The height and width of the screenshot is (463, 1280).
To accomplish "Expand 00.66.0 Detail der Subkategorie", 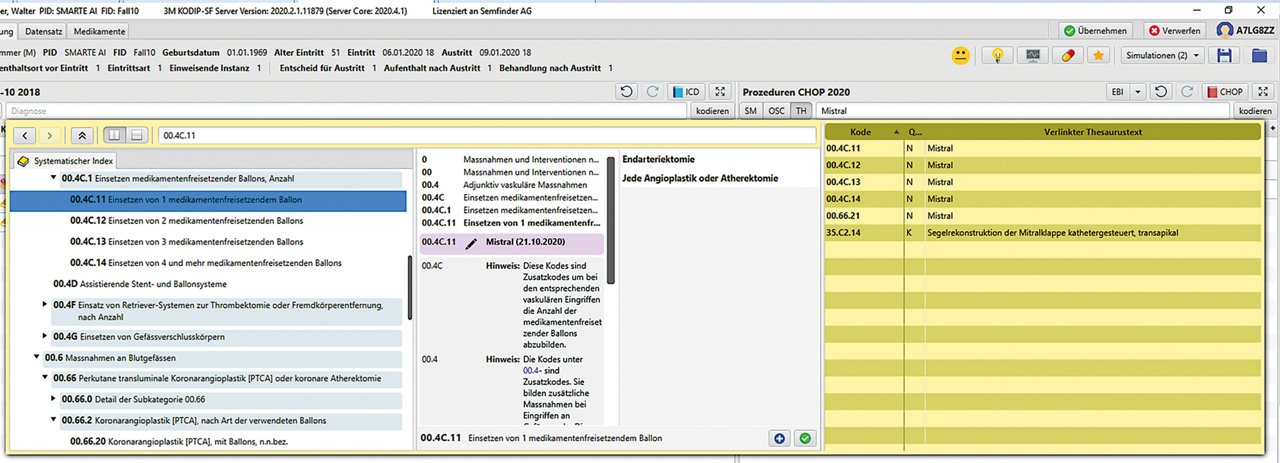I will point(53,399).
